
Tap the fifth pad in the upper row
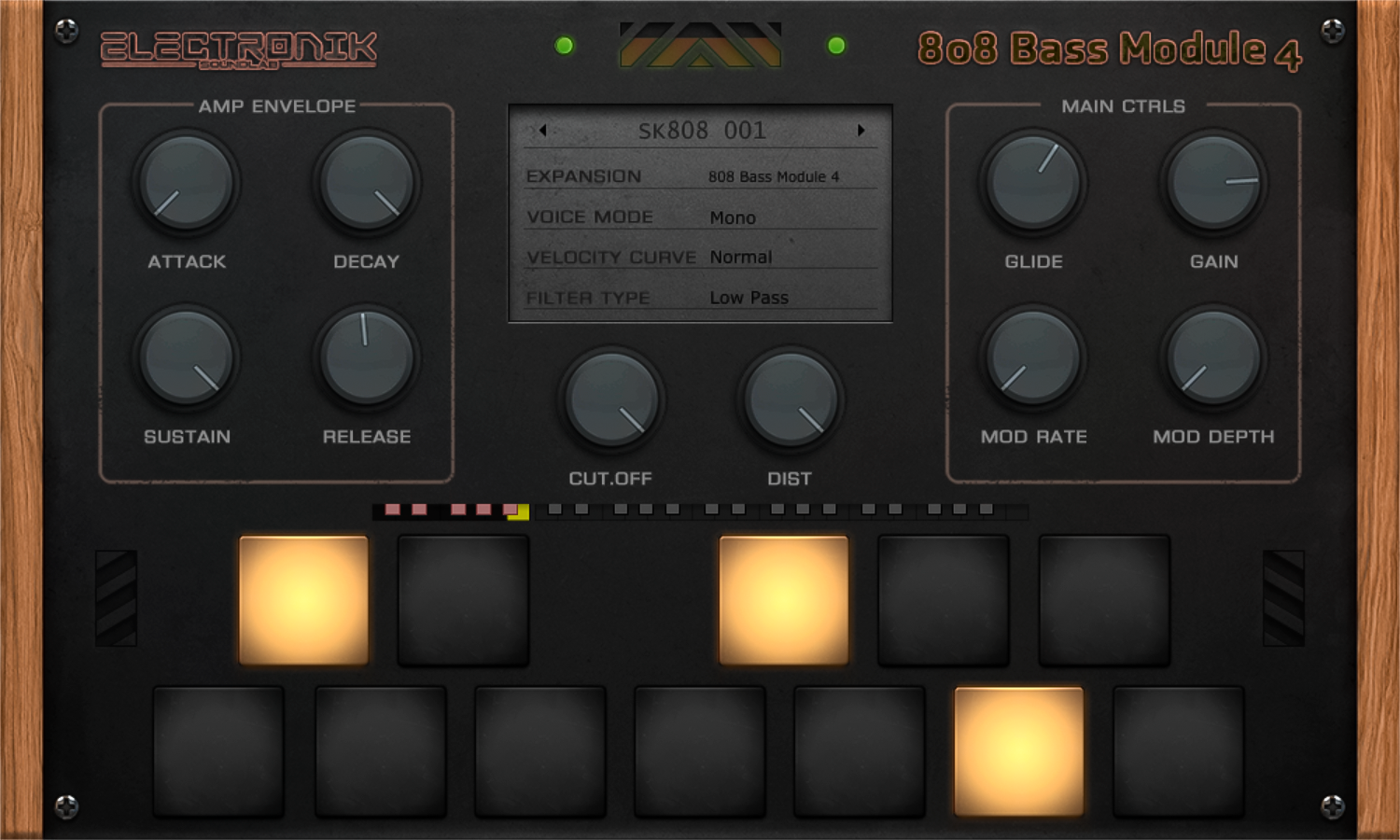point(1104,600)
